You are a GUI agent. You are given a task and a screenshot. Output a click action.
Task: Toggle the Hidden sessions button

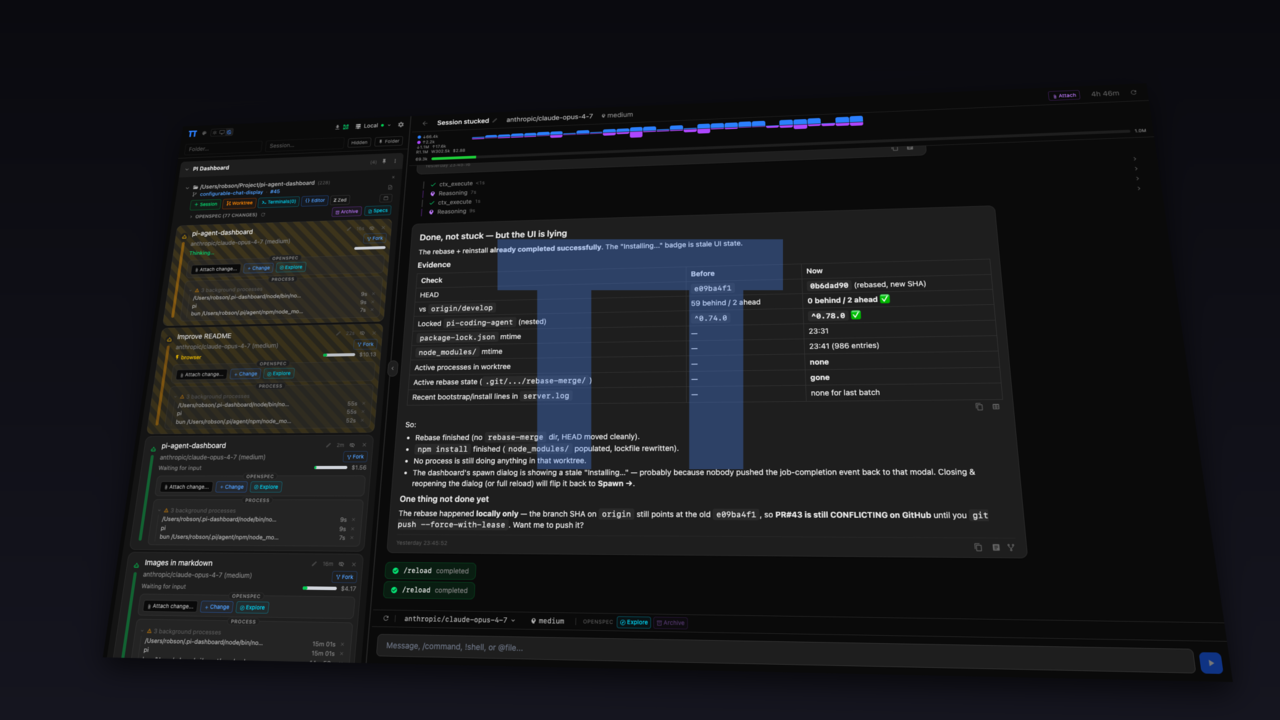coord(359,142)
